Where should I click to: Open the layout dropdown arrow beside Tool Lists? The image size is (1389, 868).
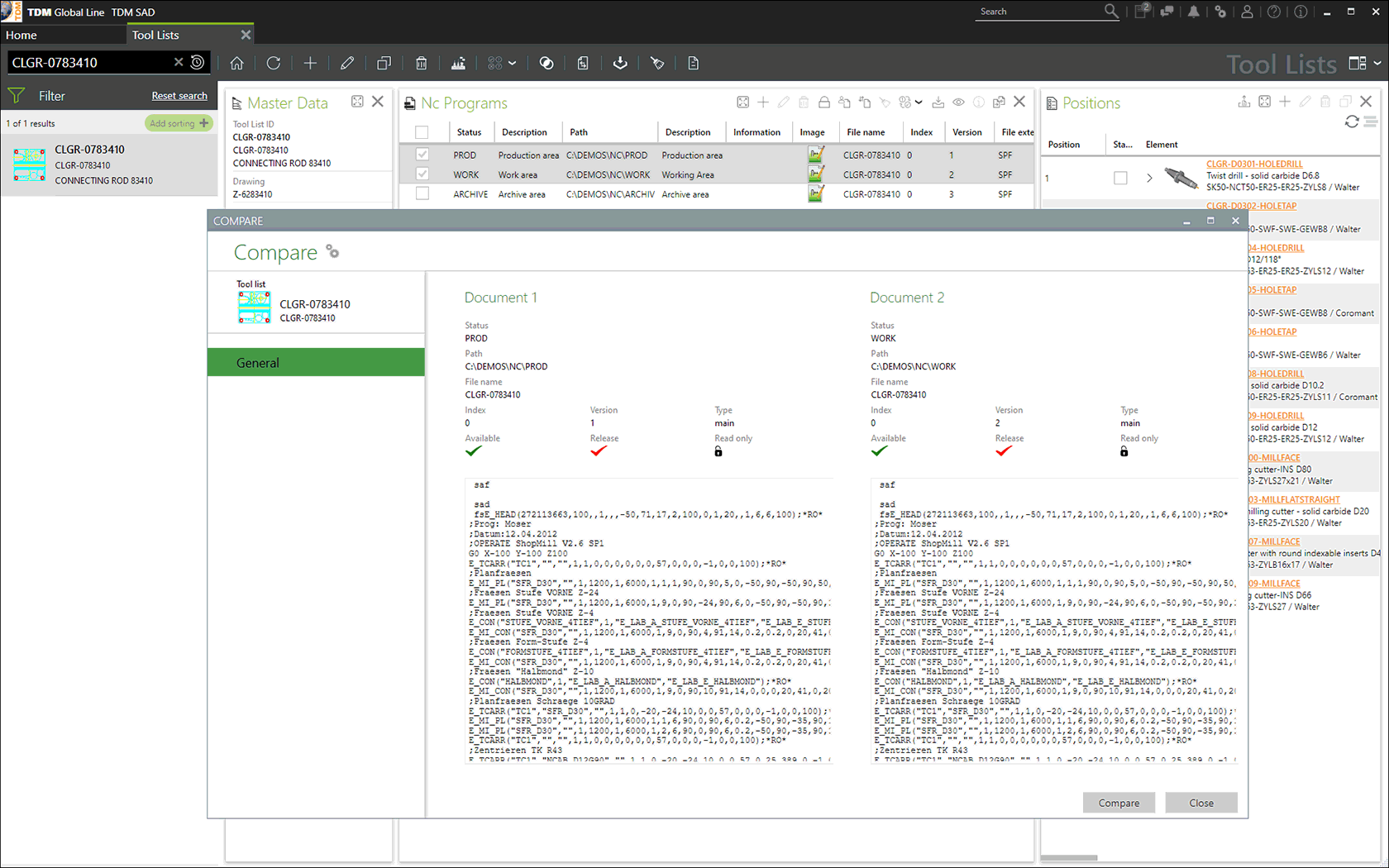[1377, 63]
